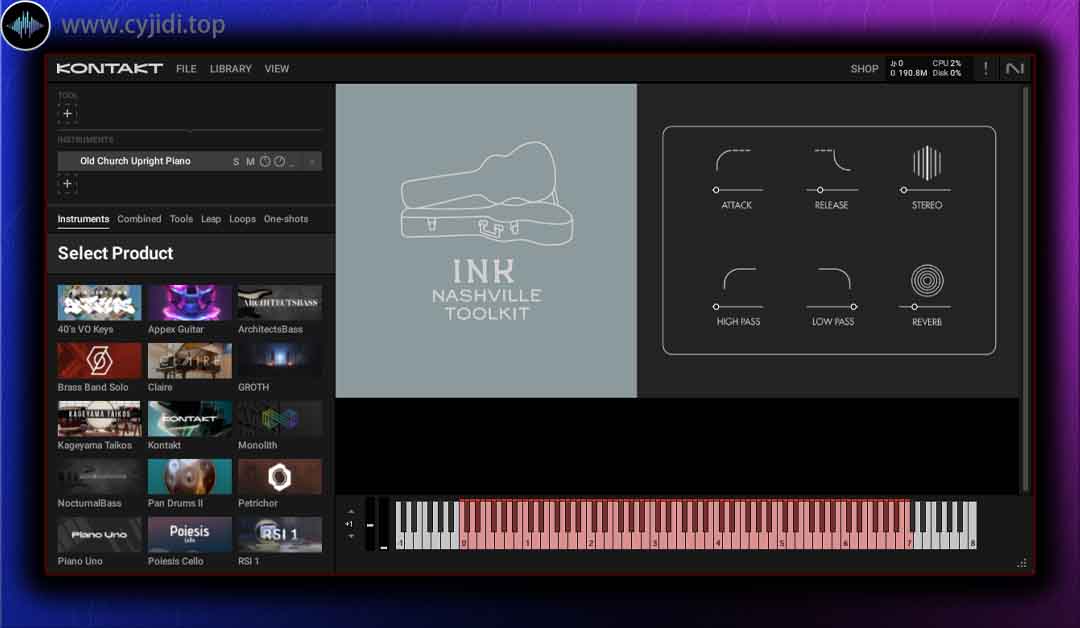Viewport: 1080px width, 628px height.
Task: Select the ArchitectsBass product thumbnail
Action: 280,302
